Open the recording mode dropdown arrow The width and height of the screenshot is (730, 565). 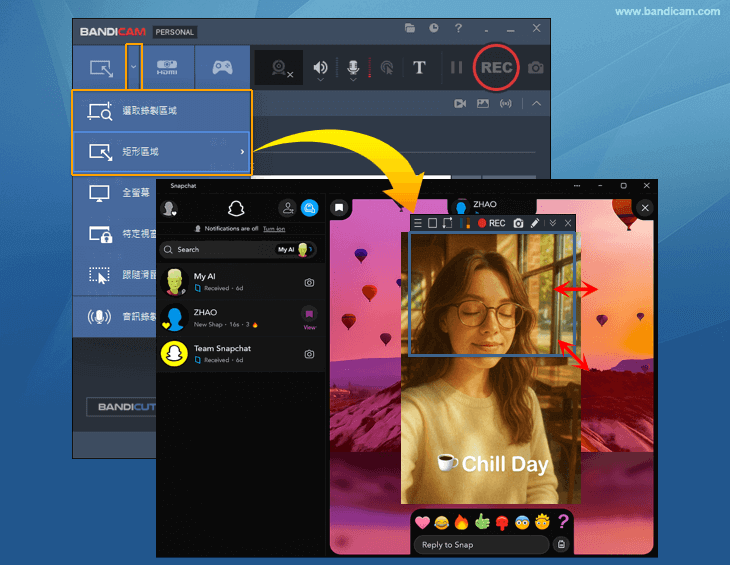coord(134,67)
